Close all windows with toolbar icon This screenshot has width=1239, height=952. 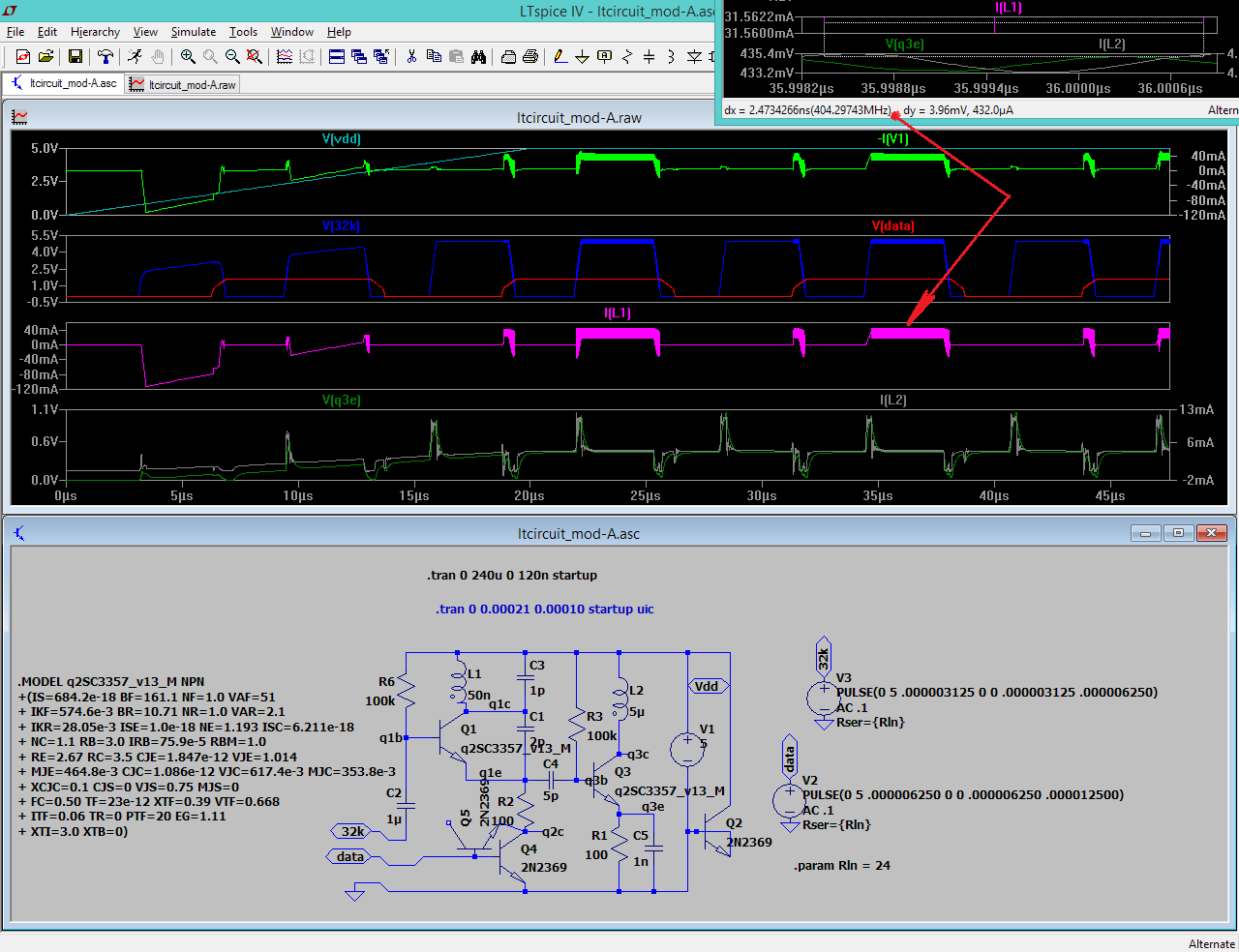tap(381, 57)
